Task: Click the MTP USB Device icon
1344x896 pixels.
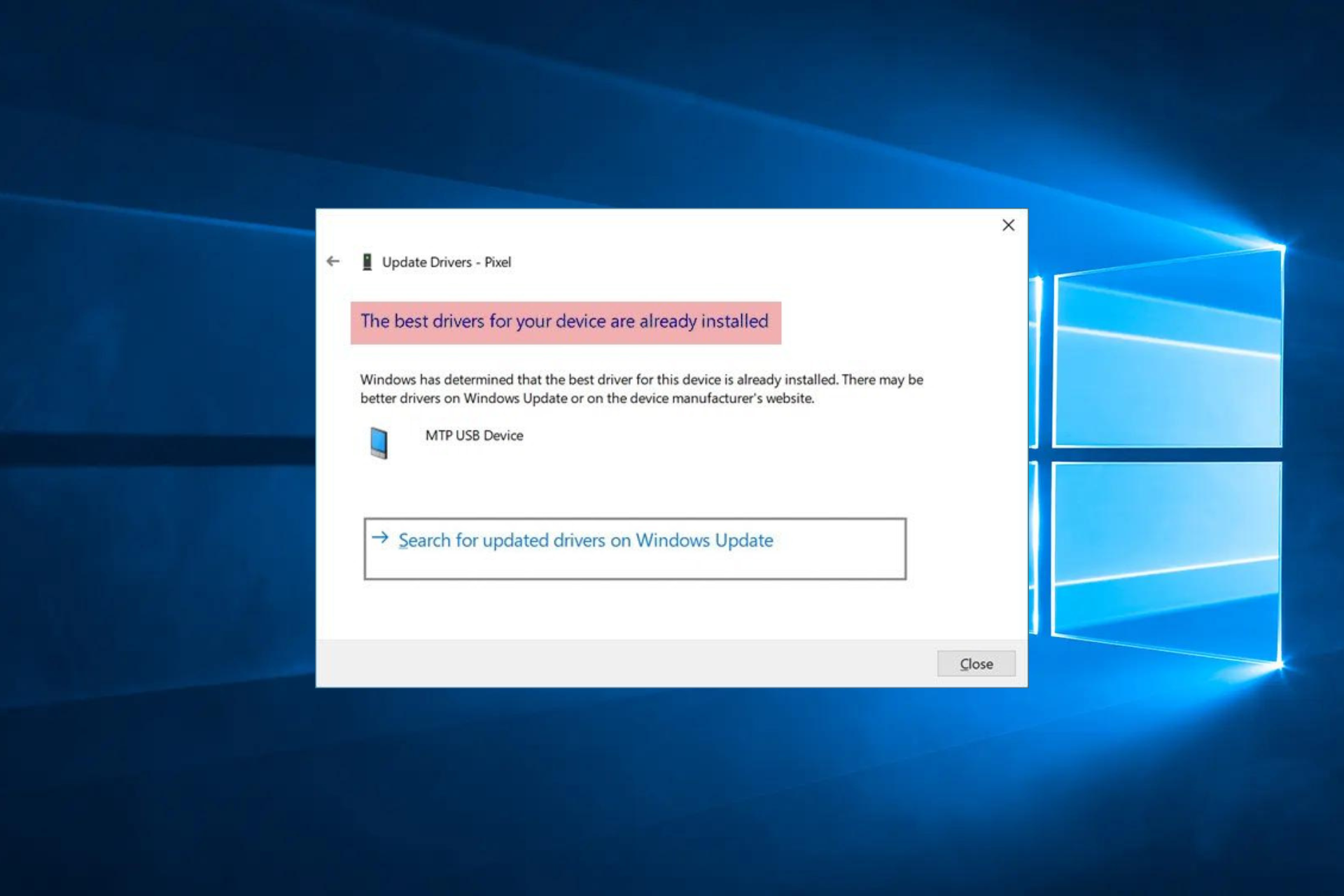Action: coord(379,443)
